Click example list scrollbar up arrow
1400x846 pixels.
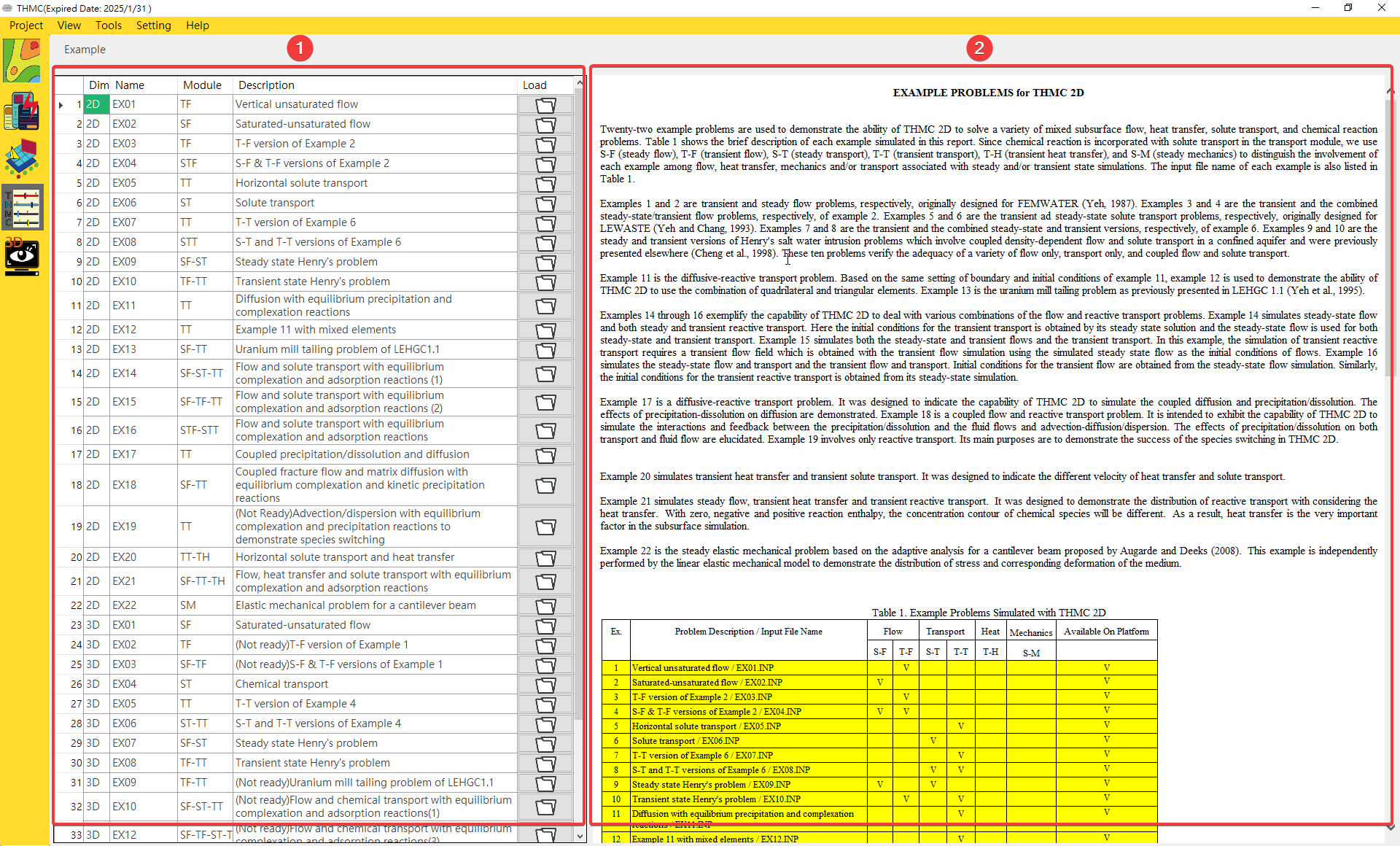(x=580, y=82)
